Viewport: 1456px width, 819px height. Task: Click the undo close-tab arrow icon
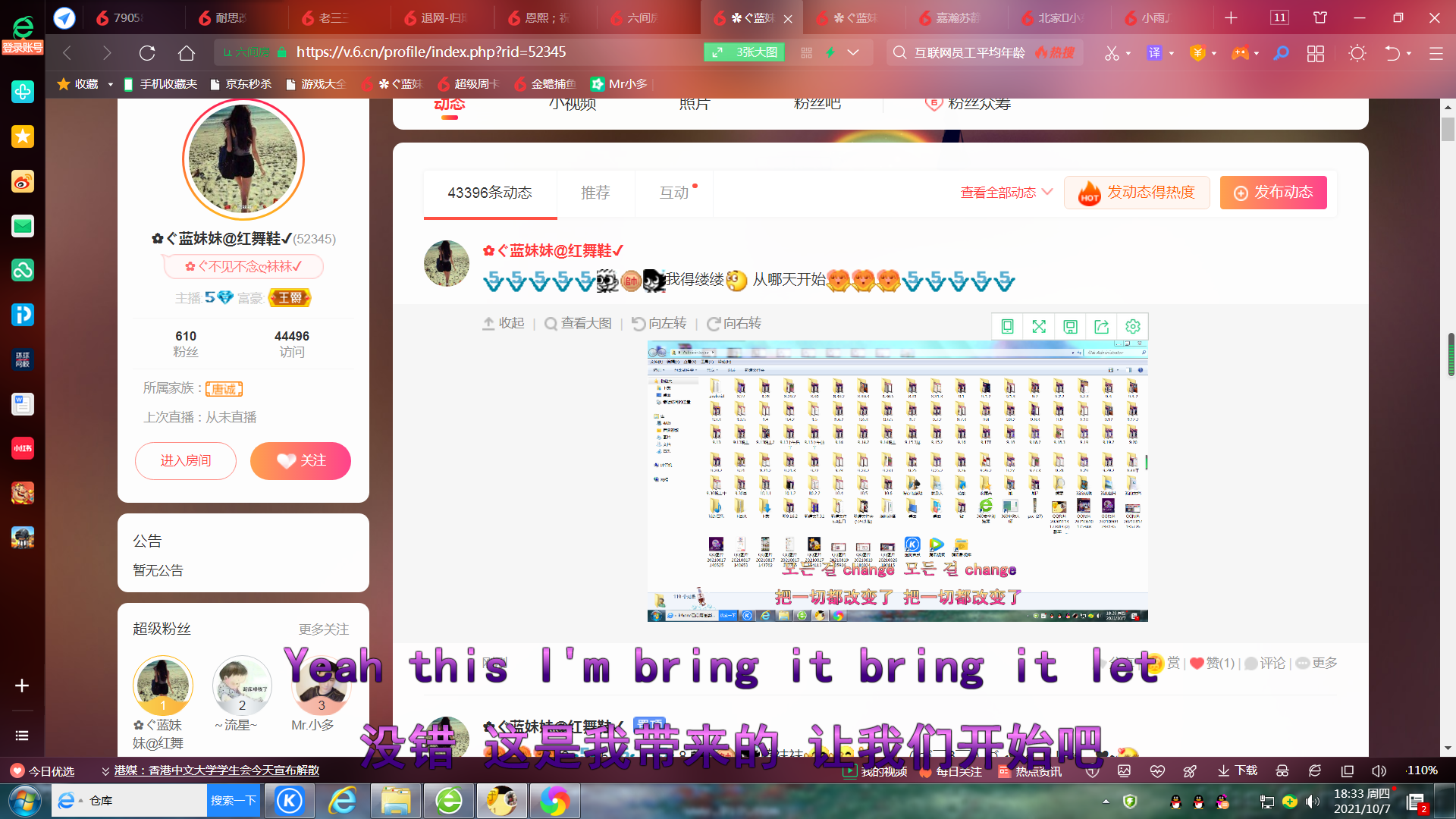[1392, 53]
